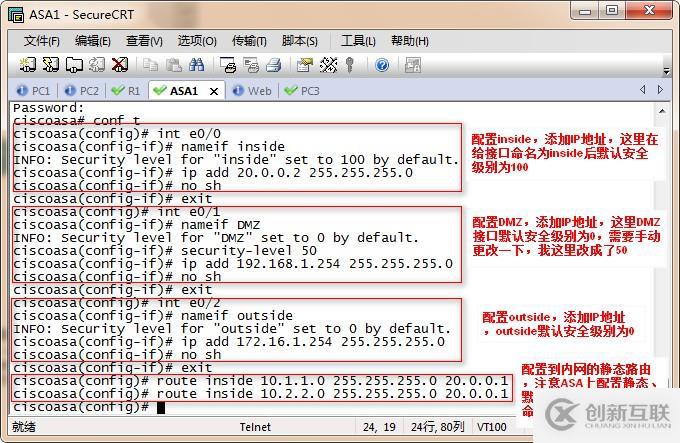680x443 pixels.
Task: Click the Copy toolbar icon
Action: click(150, 65)
